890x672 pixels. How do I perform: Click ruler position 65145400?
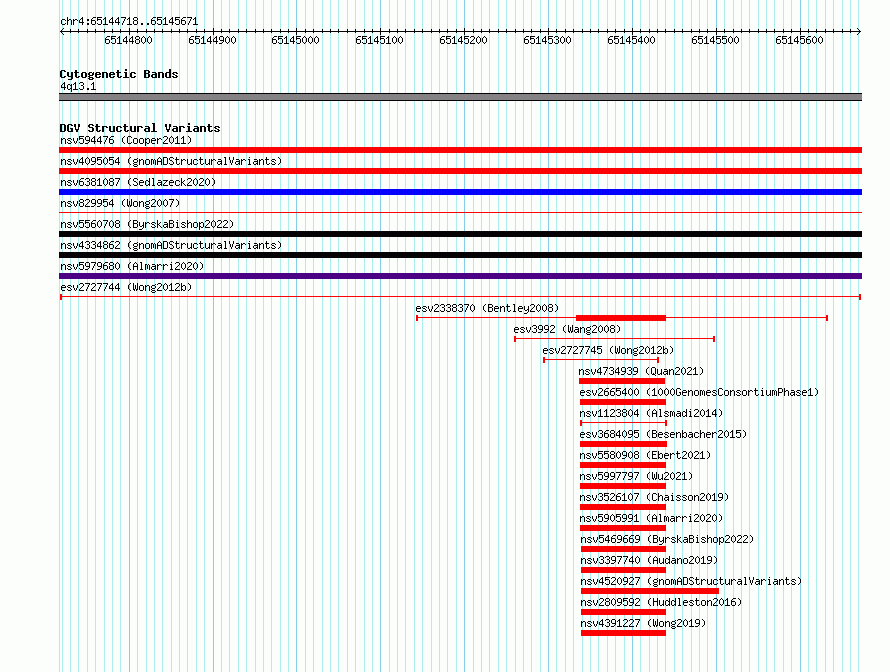coord(631,40)
